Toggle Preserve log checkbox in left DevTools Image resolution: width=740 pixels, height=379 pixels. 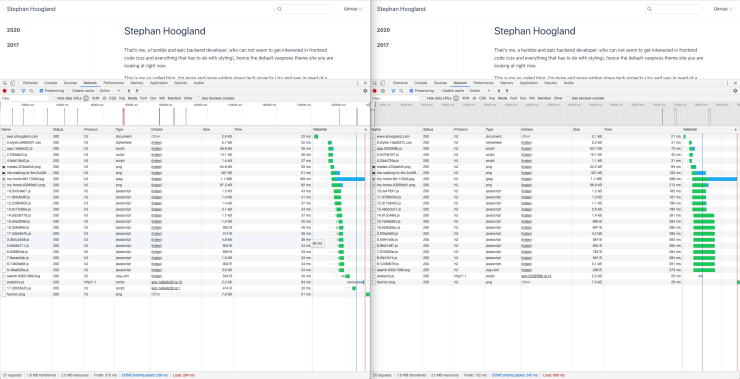(x=41, y=91)
